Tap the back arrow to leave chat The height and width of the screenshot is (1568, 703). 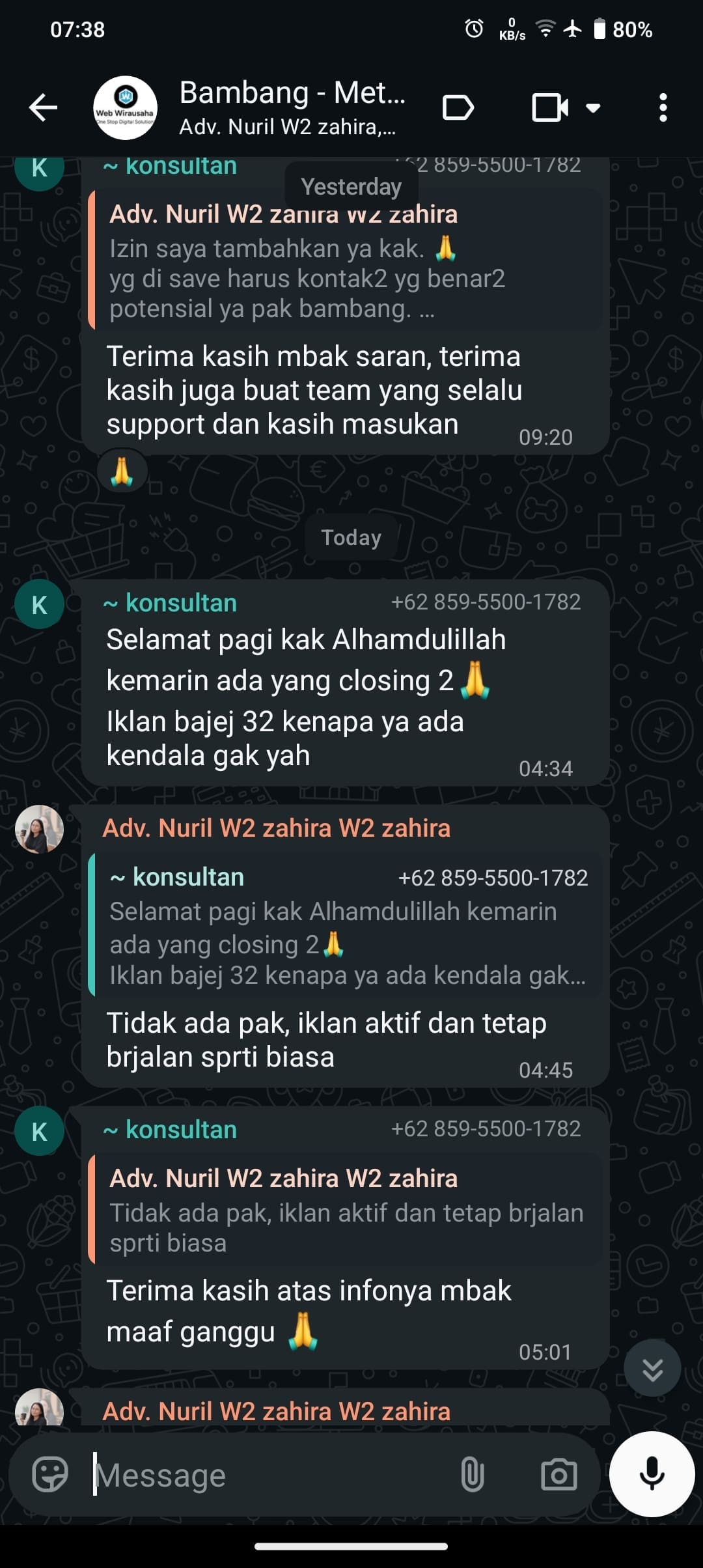44,107
